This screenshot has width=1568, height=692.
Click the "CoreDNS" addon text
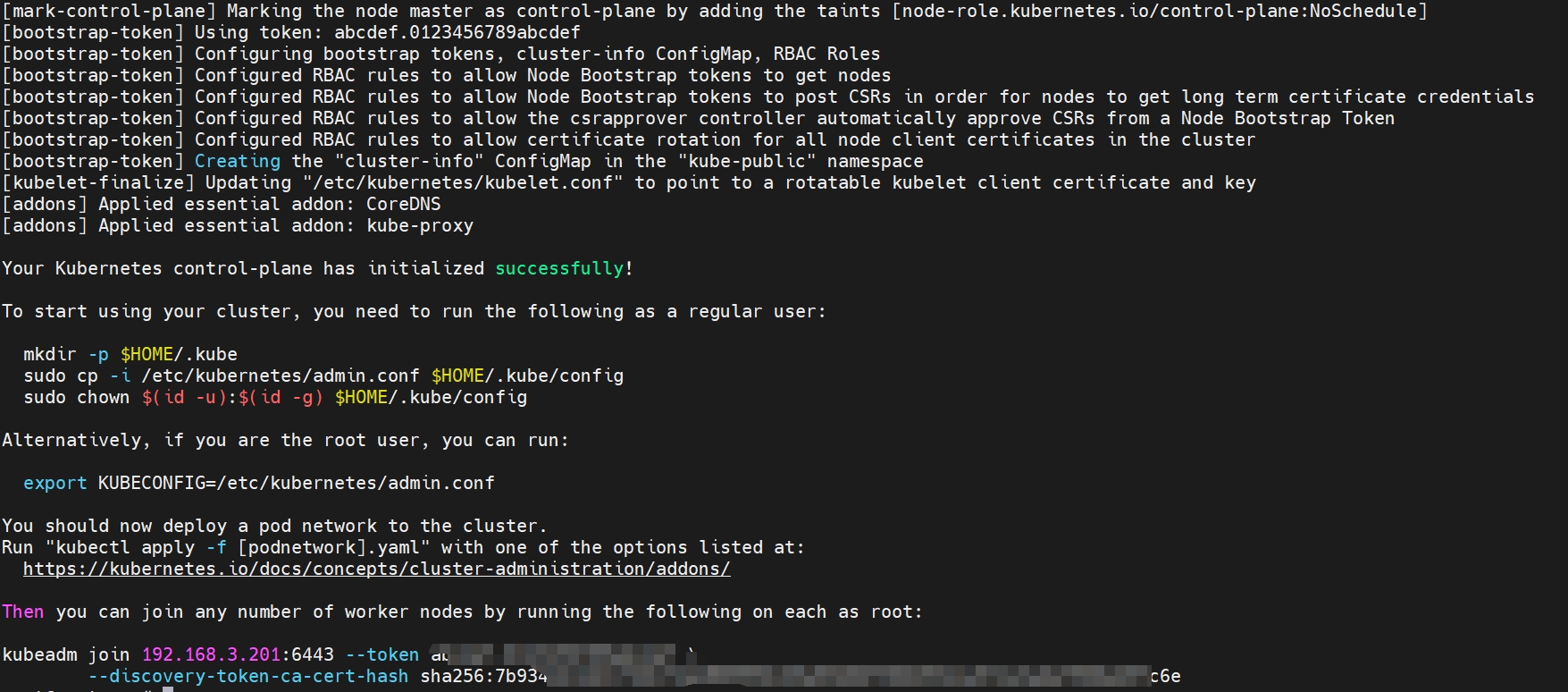click(404, 204)
